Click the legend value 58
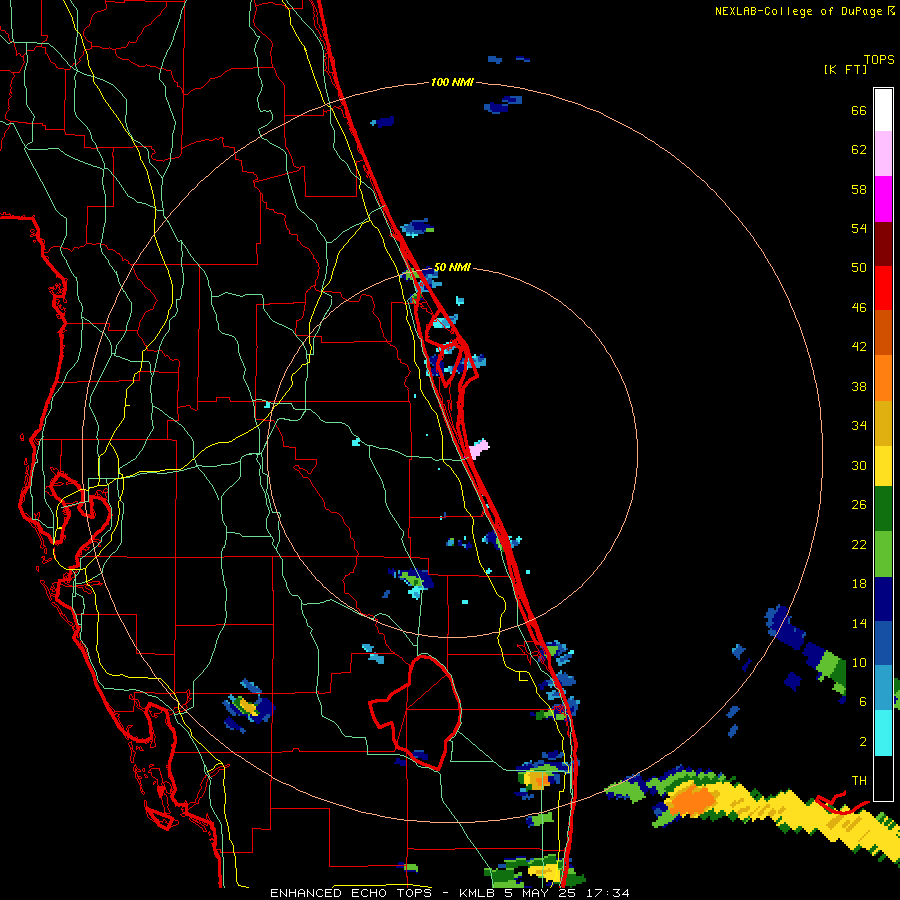The width and height of the screenshot is (900, 900). [x=859, y=189]
